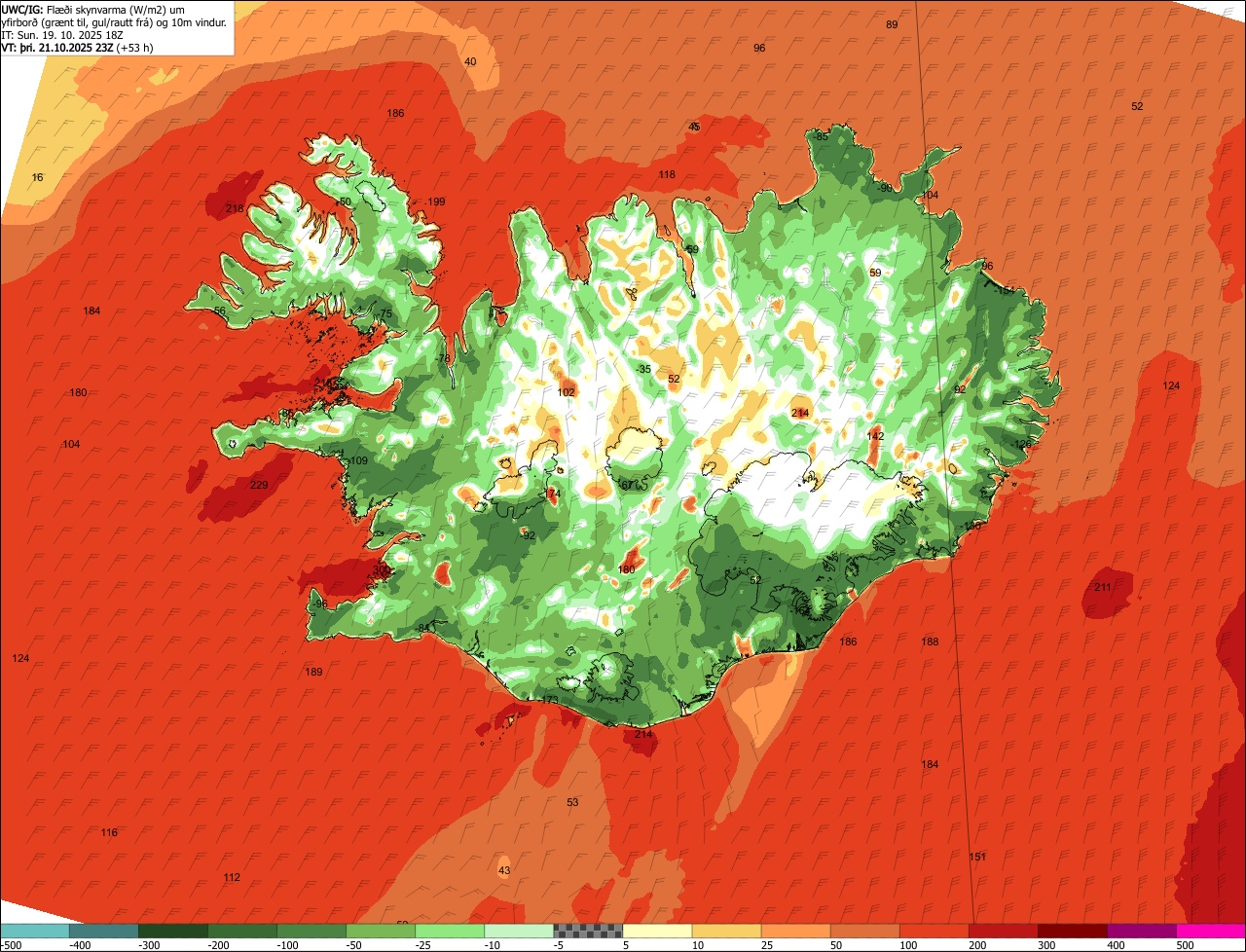
Task: Click the '116' value in the southwest sea
Action: coord(109,832)
